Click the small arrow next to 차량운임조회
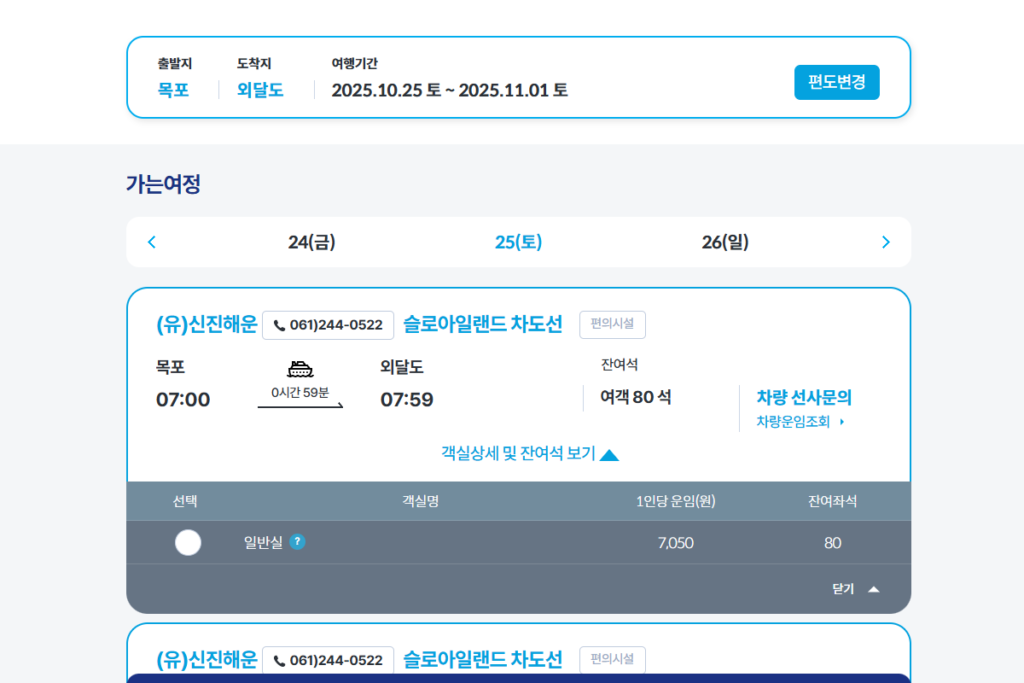Image resolution: width=1024 pixels, height=683 pixels. 842,422
